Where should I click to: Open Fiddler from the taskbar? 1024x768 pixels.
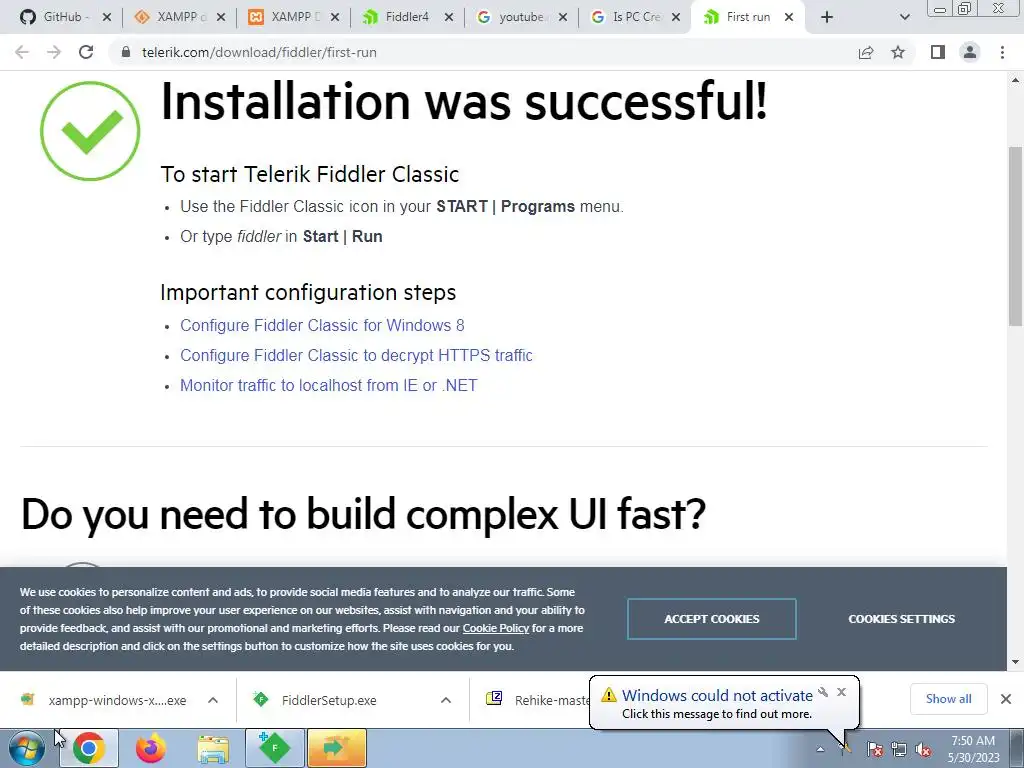tap(274, 748)
